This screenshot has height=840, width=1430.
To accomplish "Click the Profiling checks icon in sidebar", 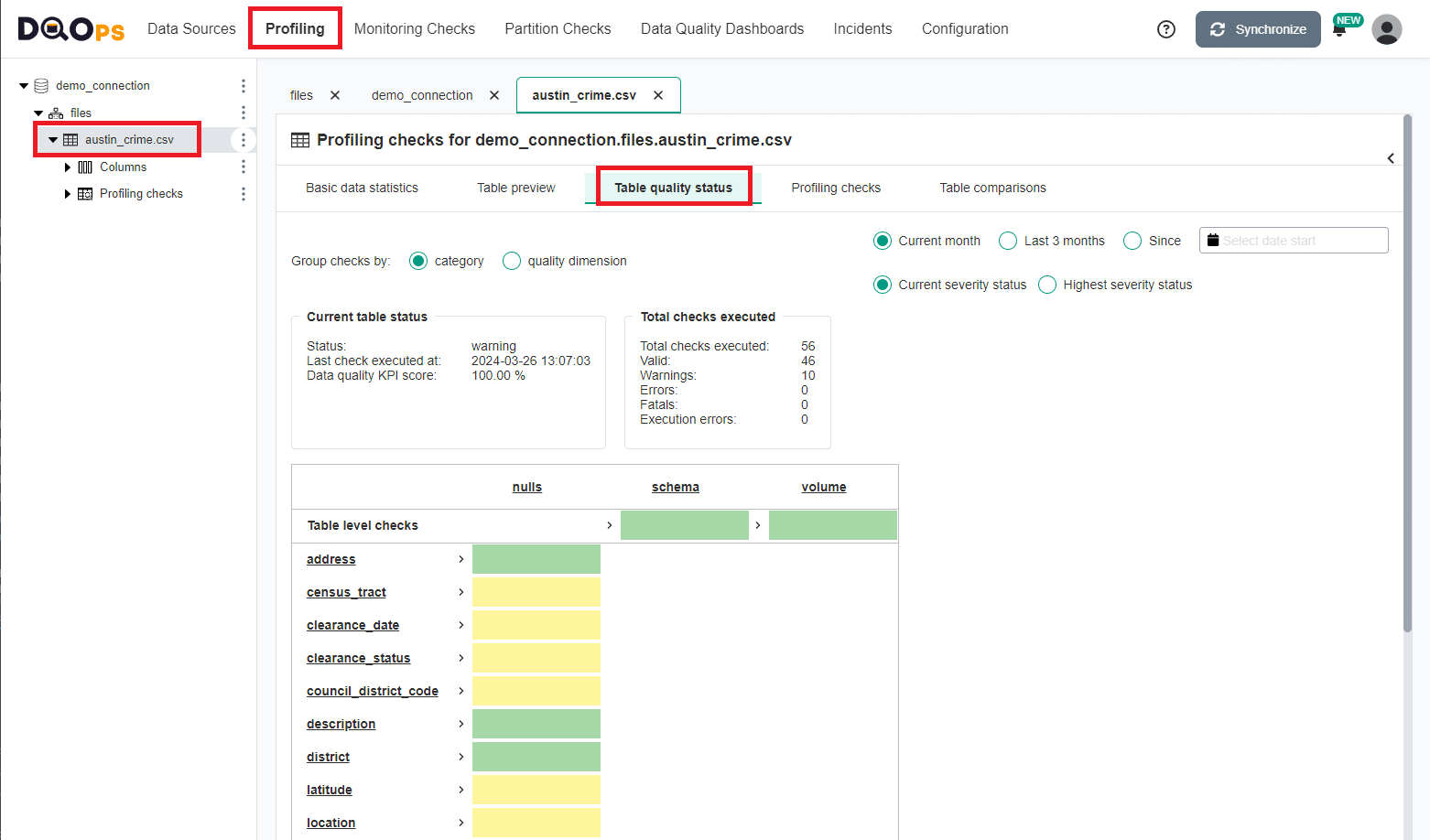I will tap(84, 193).
